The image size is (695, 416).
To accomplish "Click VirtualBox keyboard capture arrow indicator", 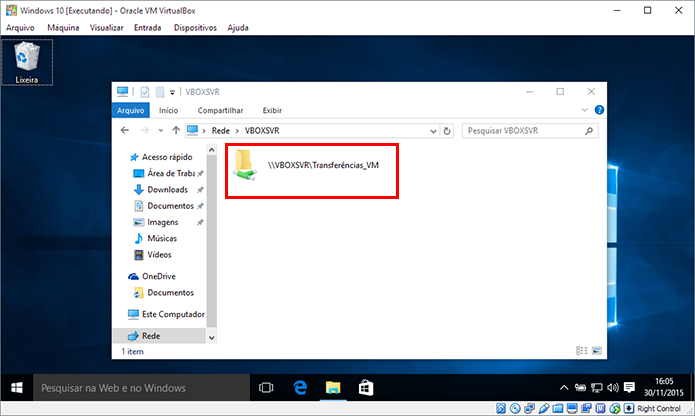I will pos(629,408).
